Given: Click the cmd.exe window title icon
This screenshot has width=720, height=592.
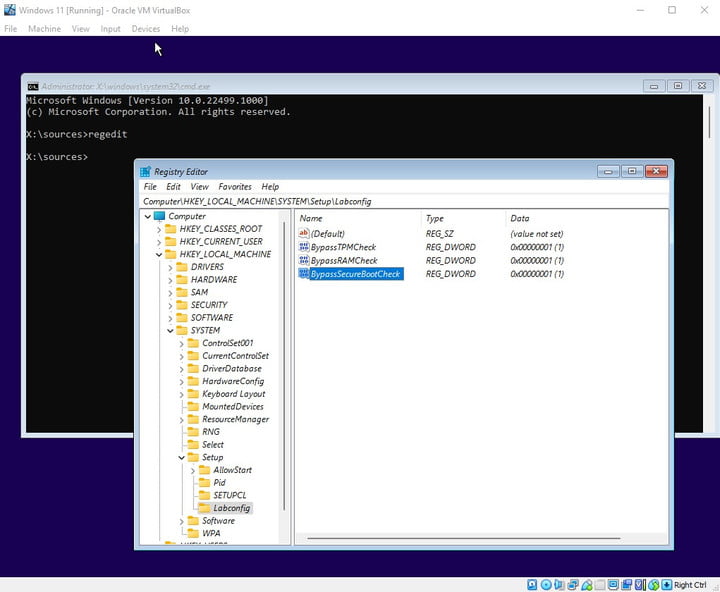Looking at the screenshot, I should [x=33, y=86].
